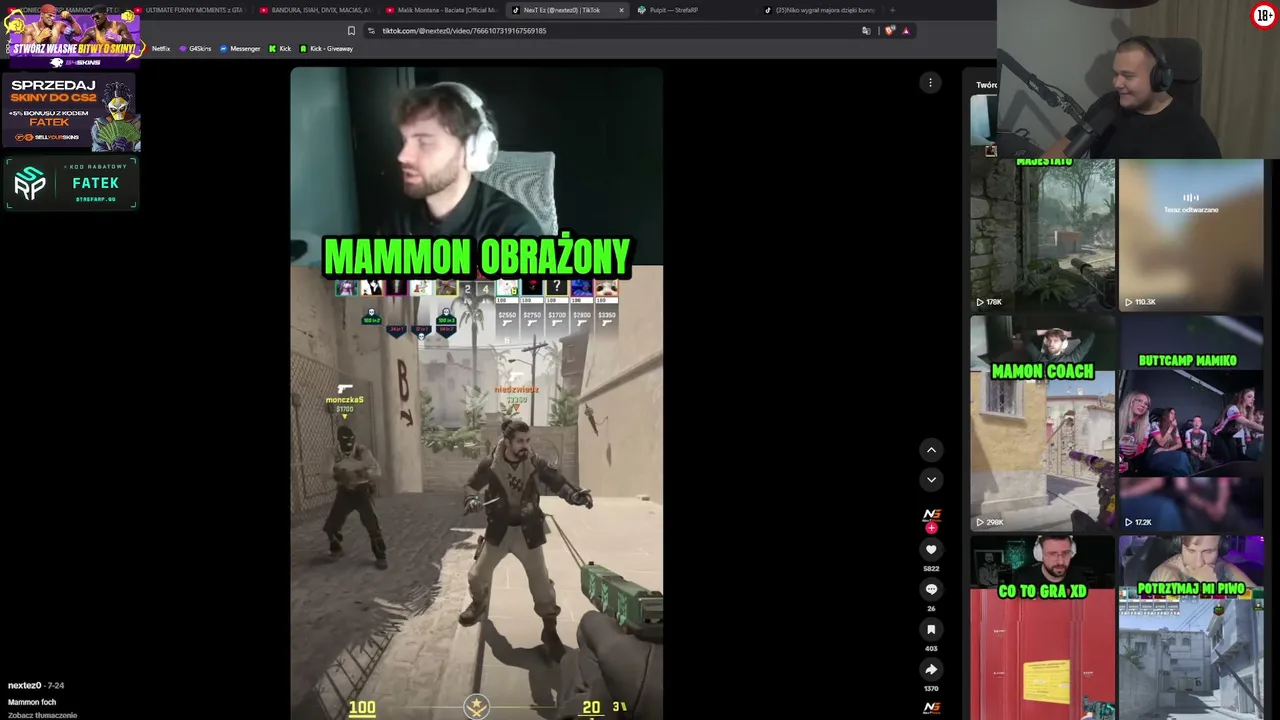The image size is (1280, 720).
Task: Share the video using the arrow icon
Action: pos(931,669)
